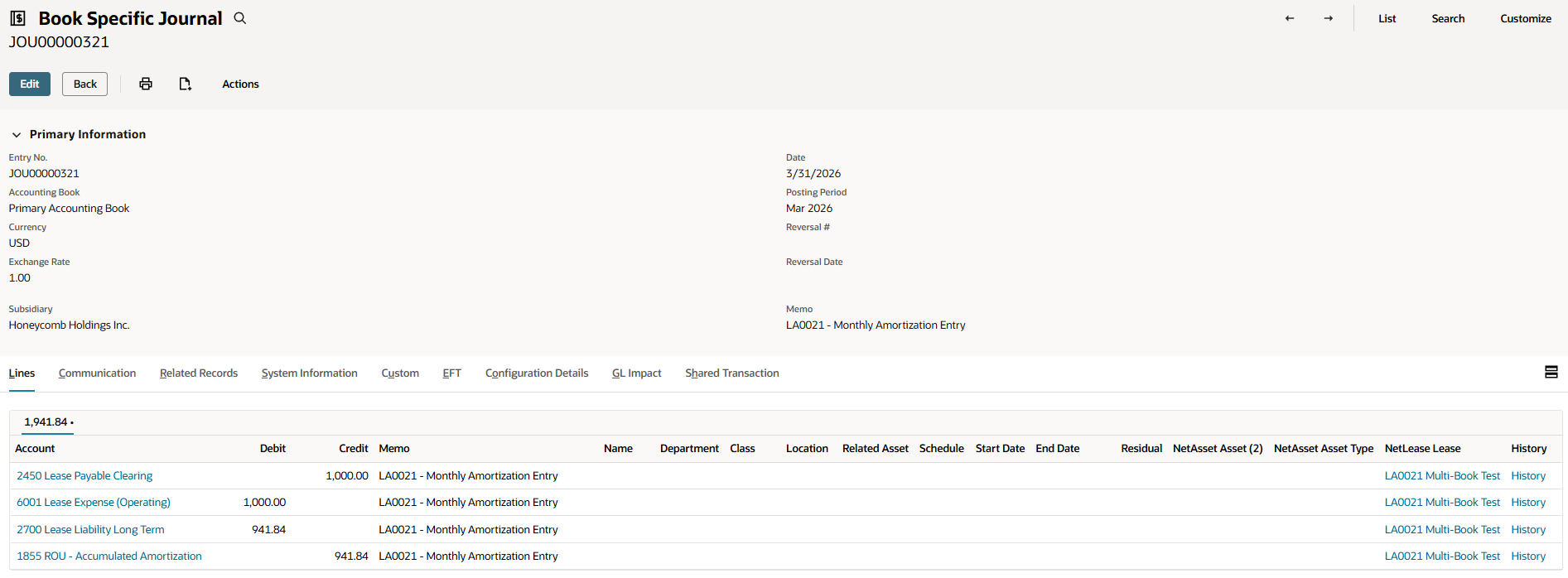Click the Book Specific Journal page icon
Image resolution: width=1568 pixels, height=578 pixels.
coord(17,18)
